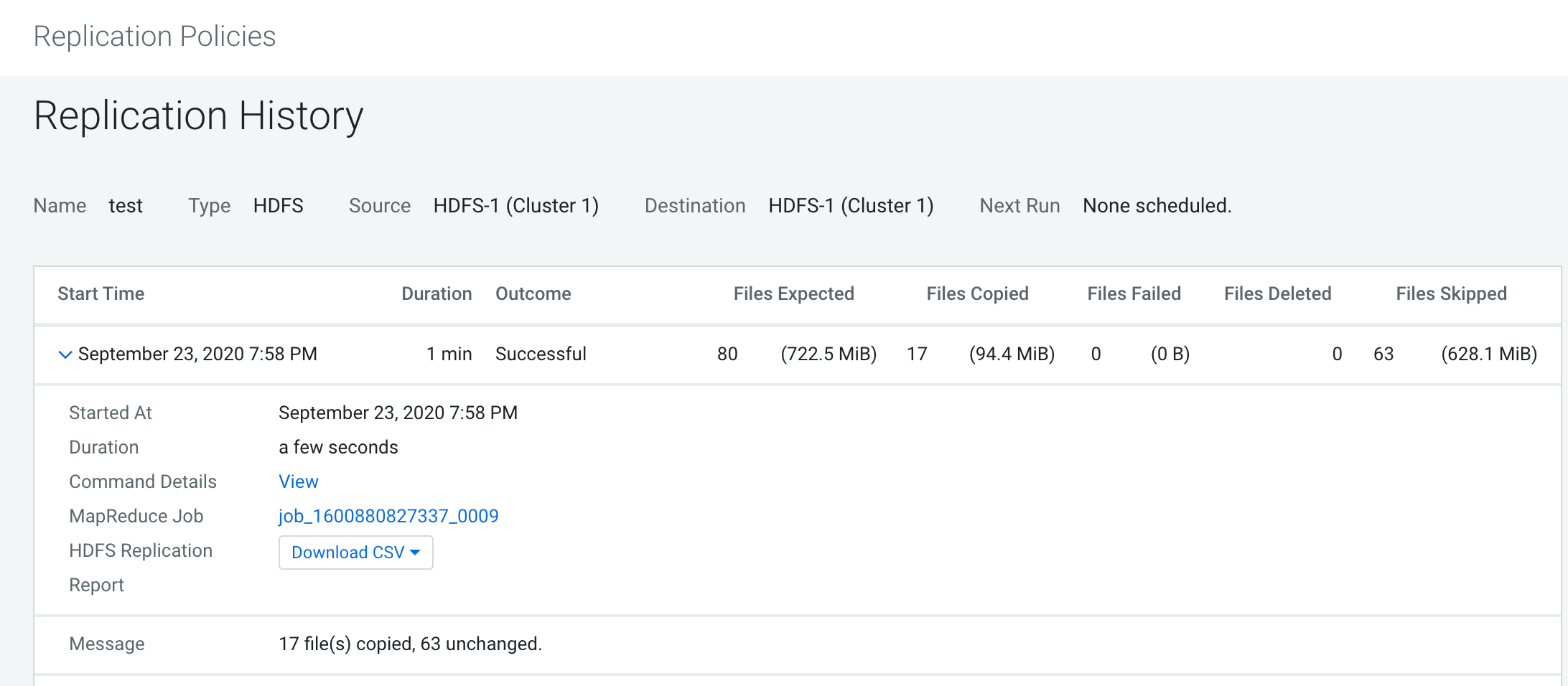Click the Replication History heading
Screen dimensions: 1568x686
pyautogui.click(x=198, y=116)
